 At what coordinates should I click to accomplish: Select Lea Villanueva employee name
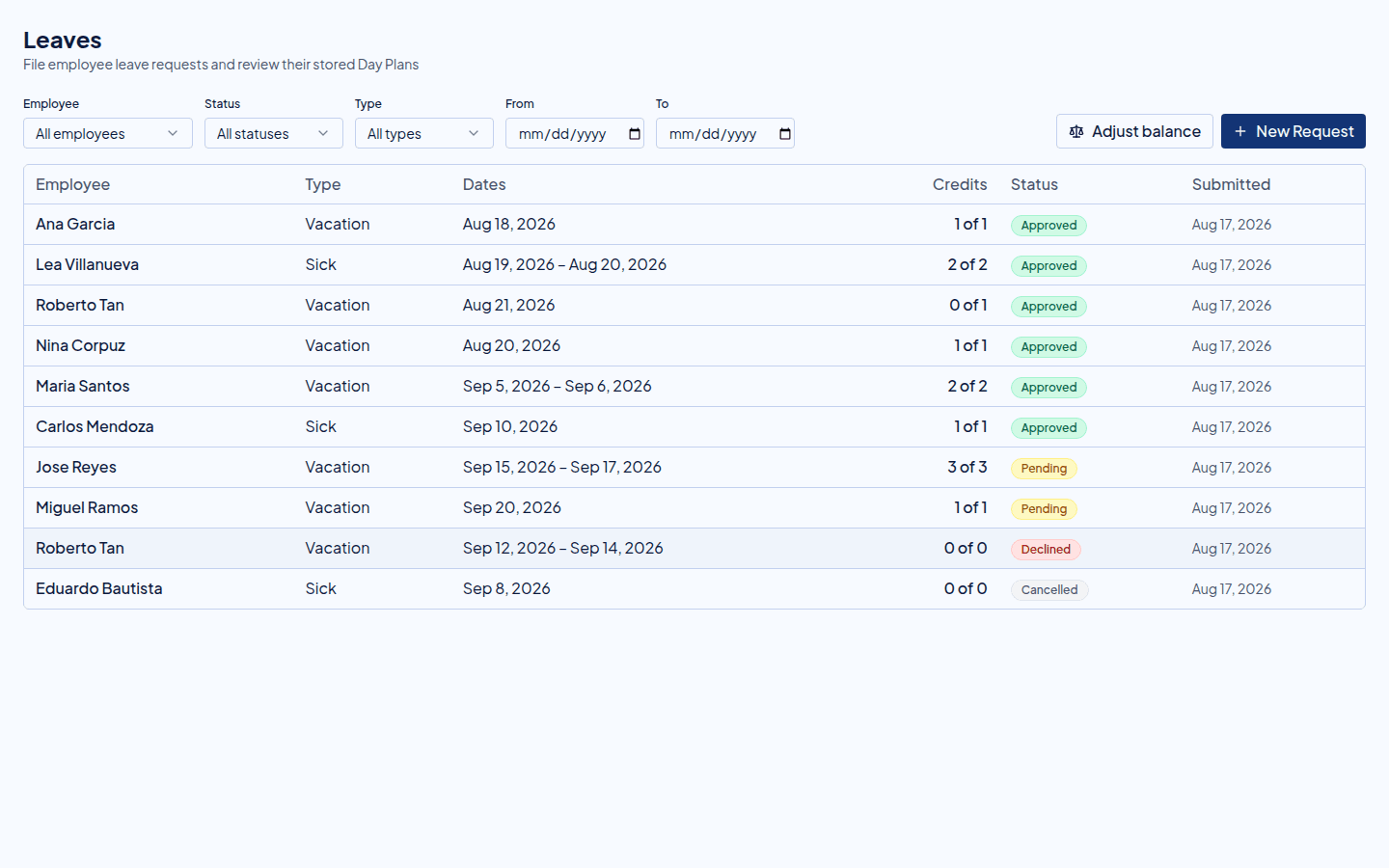(x=88, y=264)
